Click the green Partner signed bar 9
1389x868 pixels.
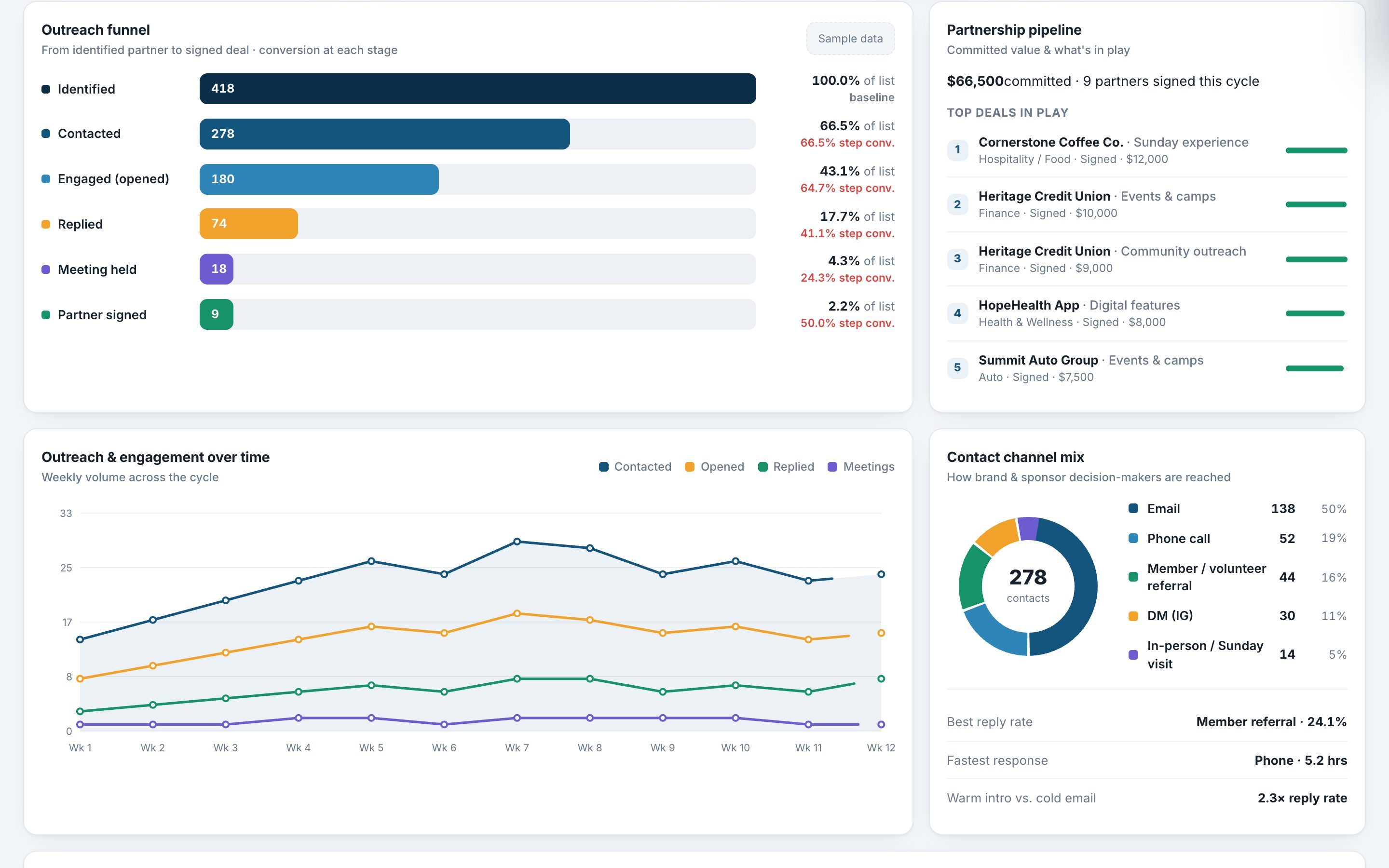(217, 314)
